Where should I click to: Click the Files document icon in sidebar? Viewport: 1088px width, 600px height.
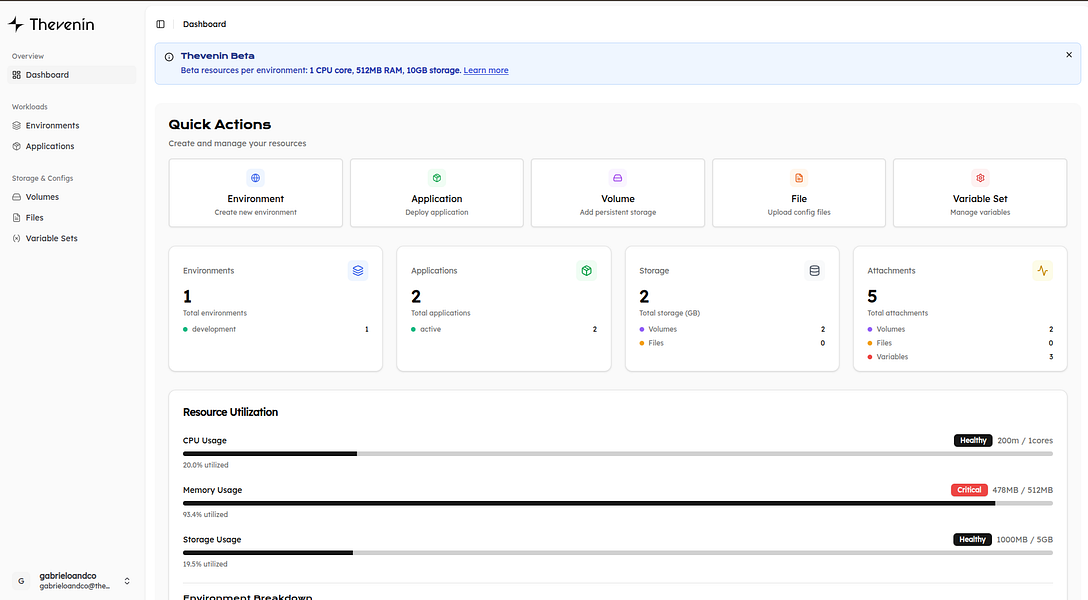pyautogui.click(x=17, y=218)
